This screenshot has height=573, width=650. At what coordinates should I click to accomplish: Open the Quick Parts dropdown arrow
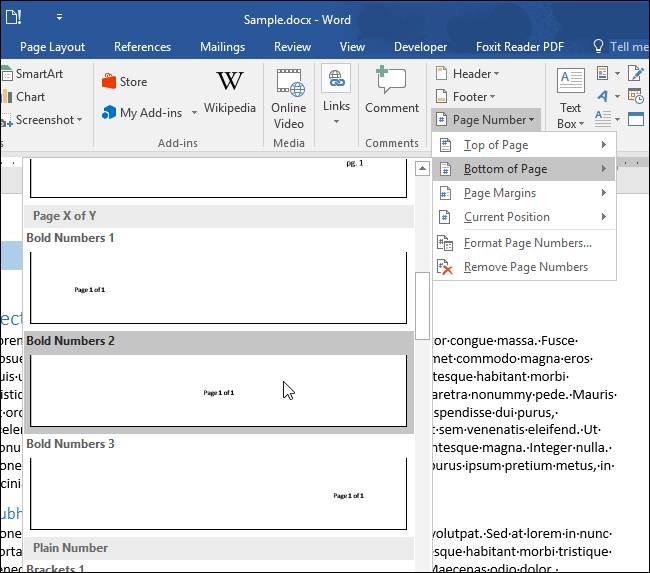click(x=617, y=73)
